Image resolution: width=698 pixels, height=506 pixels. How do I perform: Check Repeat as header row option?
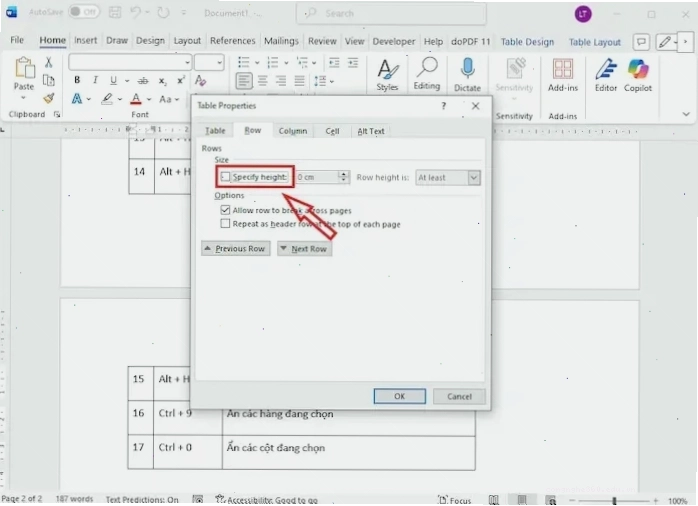coord(225,223)
